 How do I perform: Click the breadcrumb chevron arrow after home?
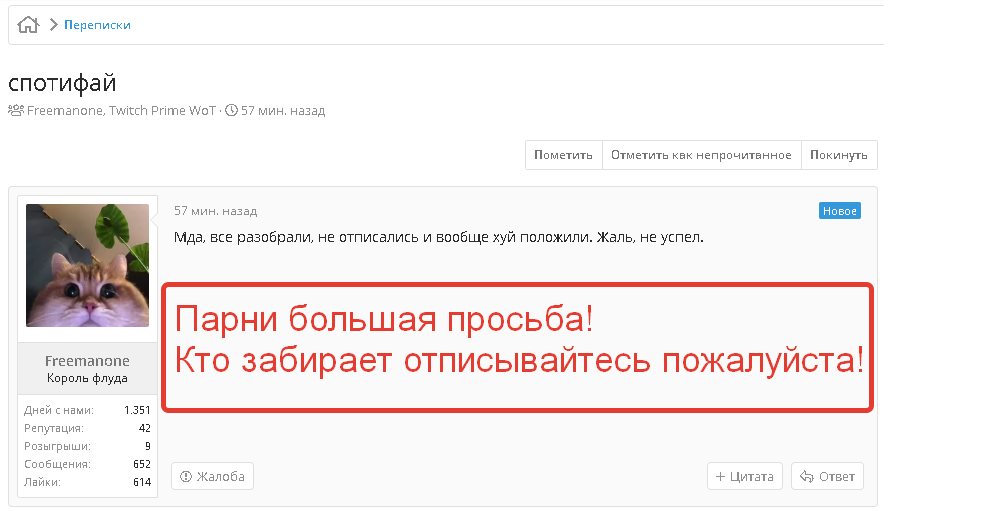pos(53,25)
